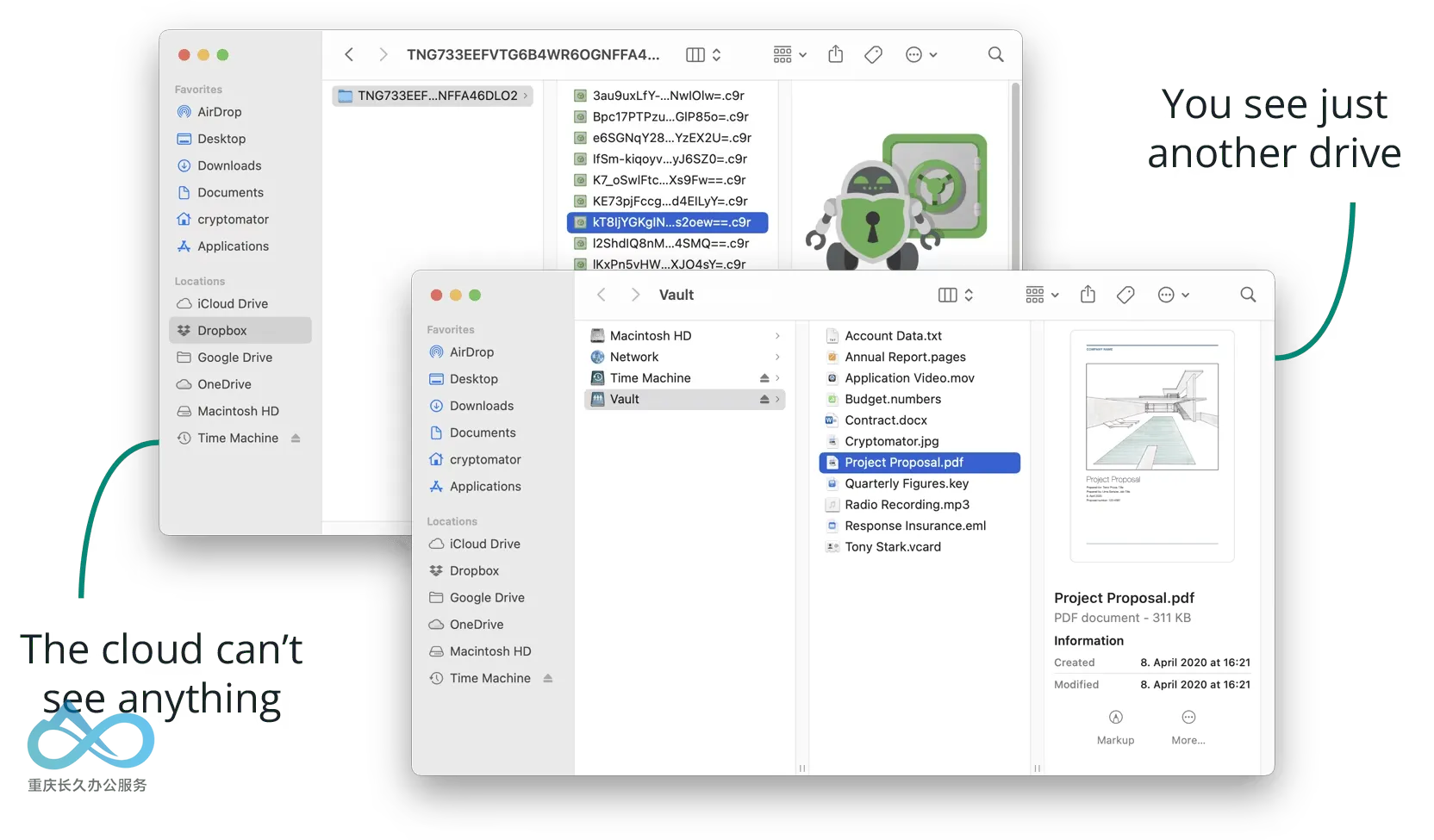Select the Response Insurance.eml file
Screen dimensions: 1434x840
920,526
